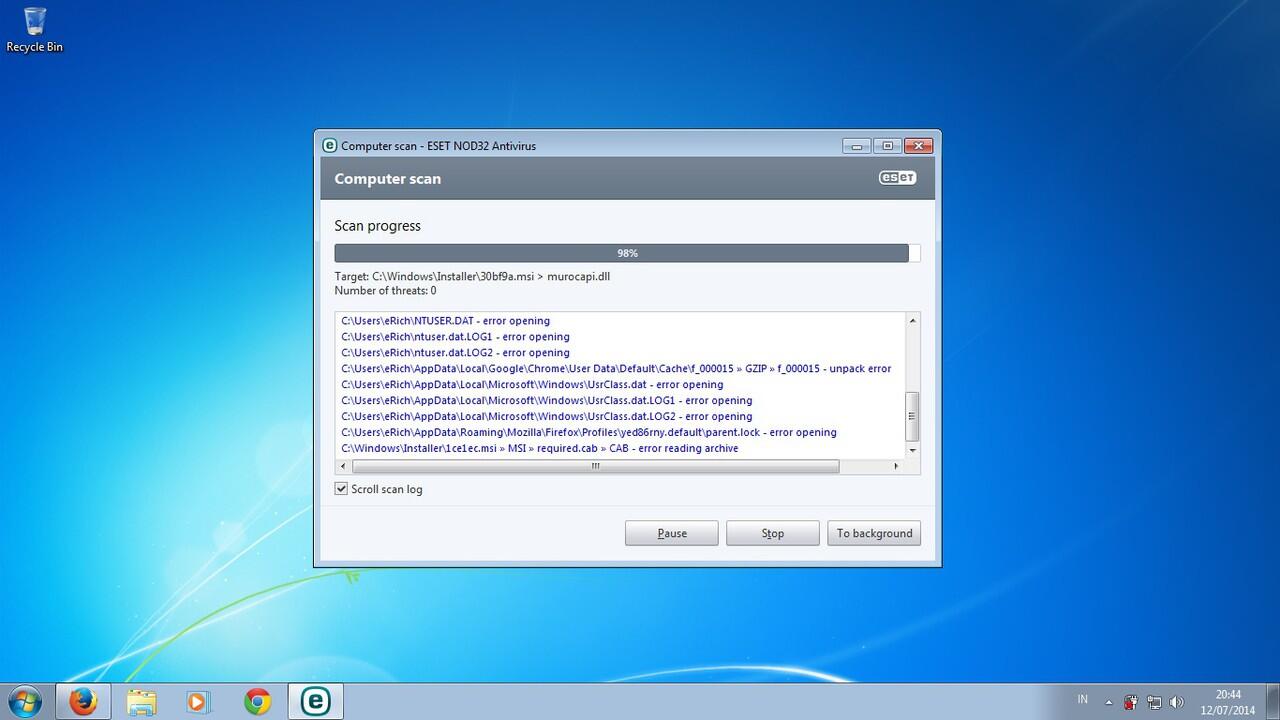Image resolution: width=1280 pixels, height=720 pixels.
Task: Click the horizontal scrollbar thumb in log
Action: tap(596, 466)
